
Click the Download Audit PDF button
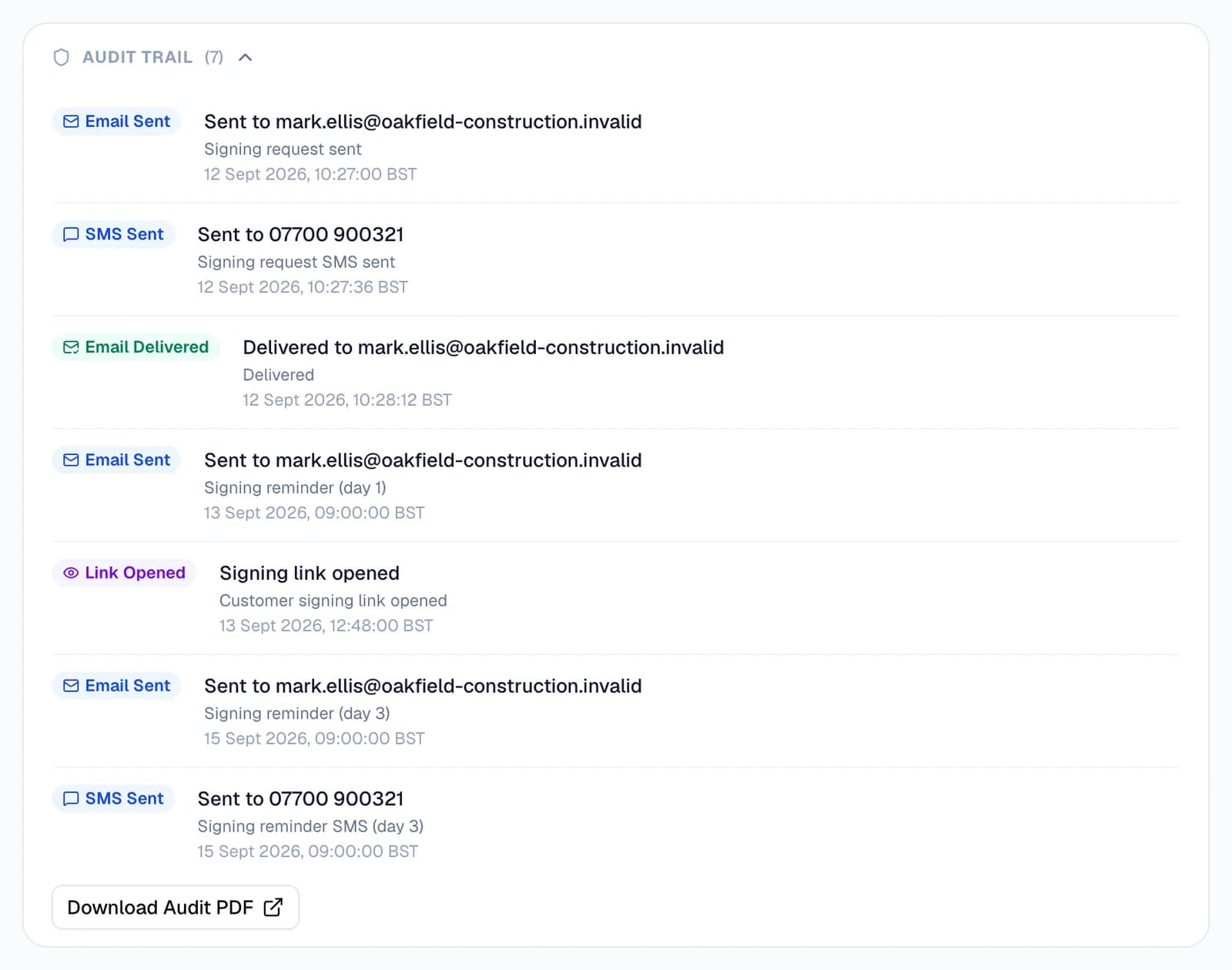click(x=176, y=908)
